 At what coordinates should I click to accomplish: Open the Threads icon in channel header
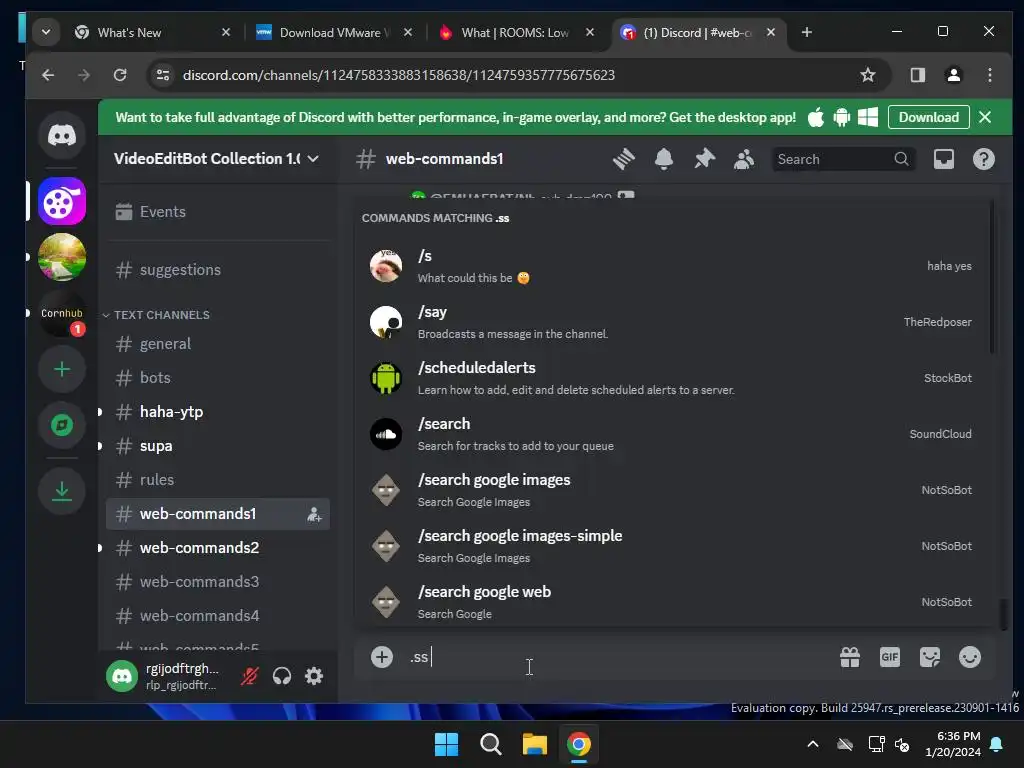tap(624, 159)
